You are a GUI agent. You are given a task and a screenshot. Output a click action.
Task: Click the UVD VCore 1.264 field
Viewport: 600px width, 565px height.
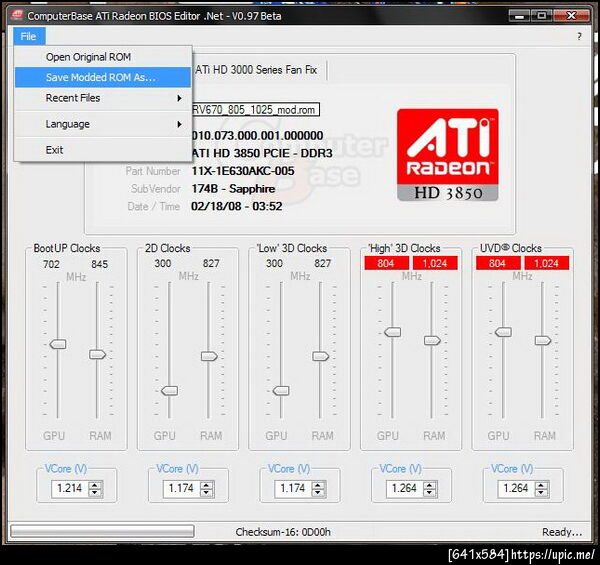[516, 488]
